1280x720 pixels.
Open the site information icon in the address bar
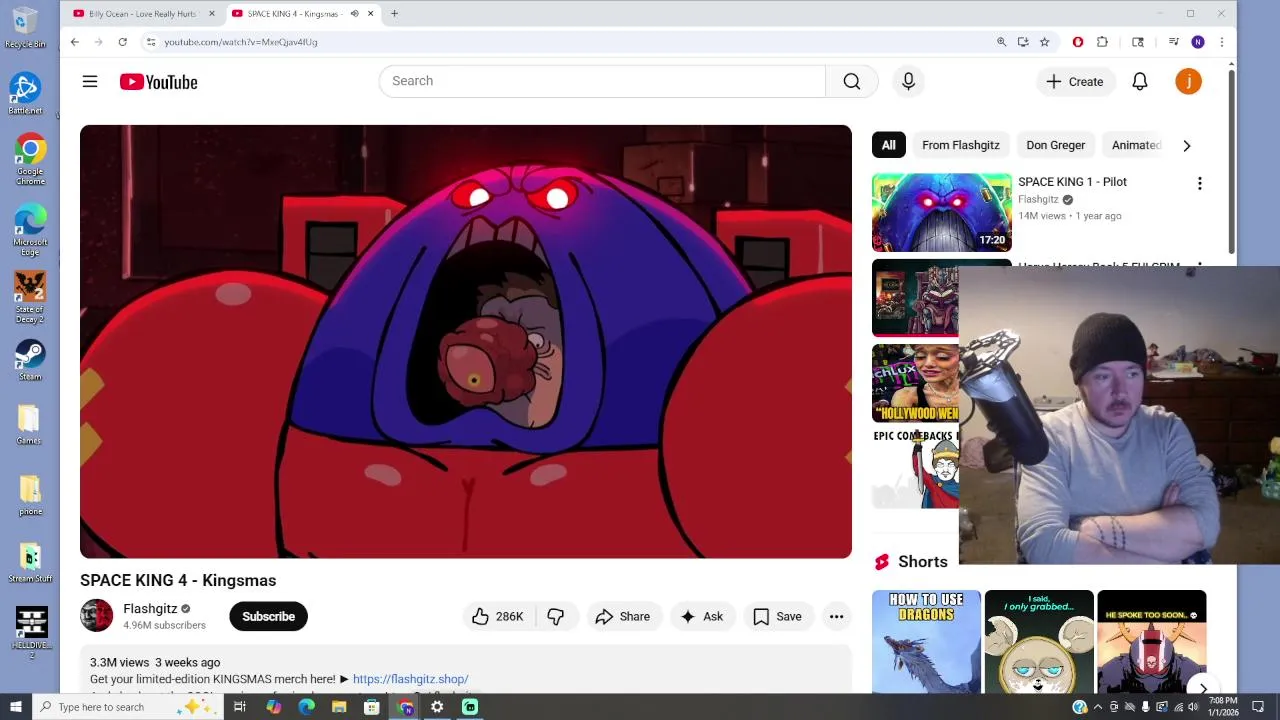(150, 42)
